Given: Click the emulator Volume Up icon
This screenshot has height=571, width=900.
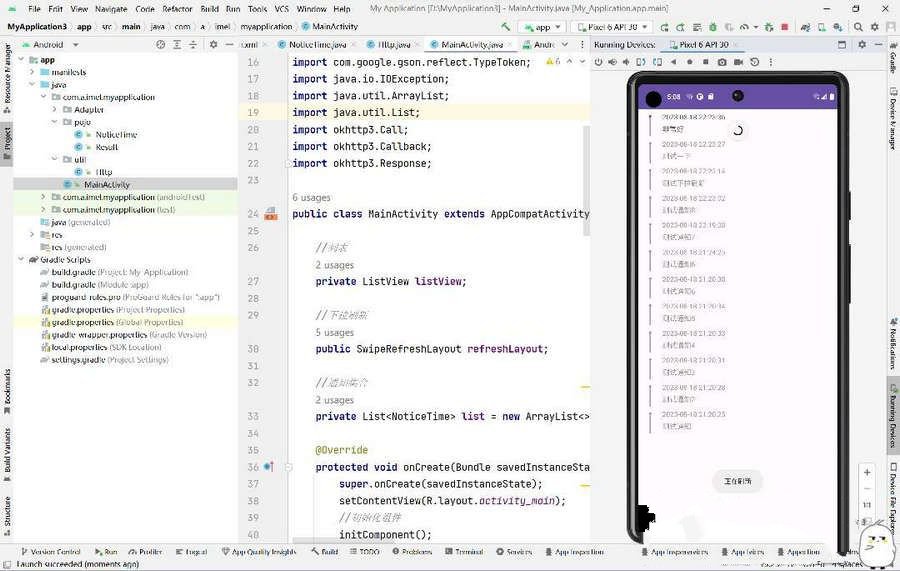Looking at the screenshot, I should click(612, 62).
